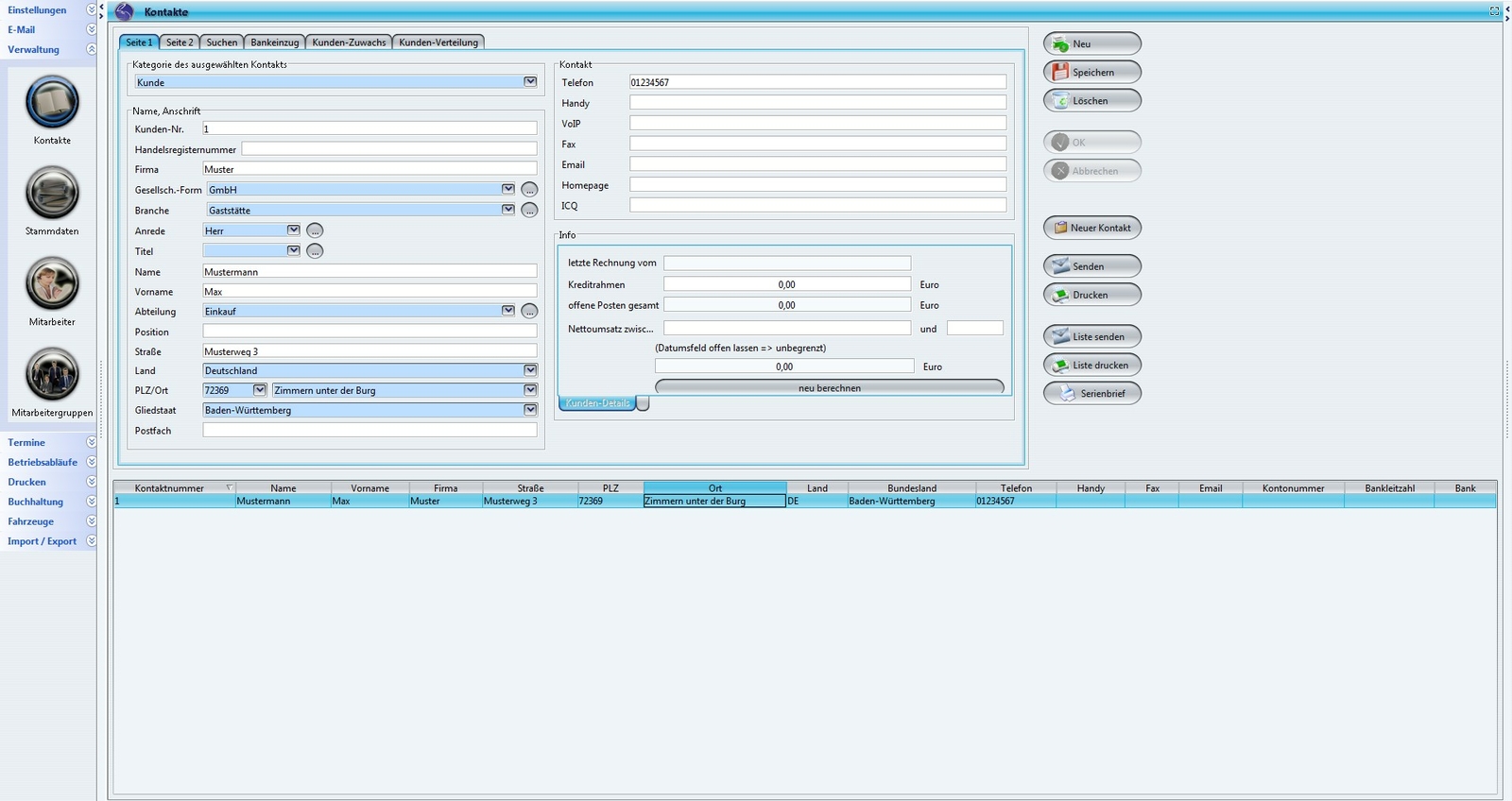This screenshot has width=1512, height=801.
Task: Click the Neu button
Action: [x=1092, y=43]
